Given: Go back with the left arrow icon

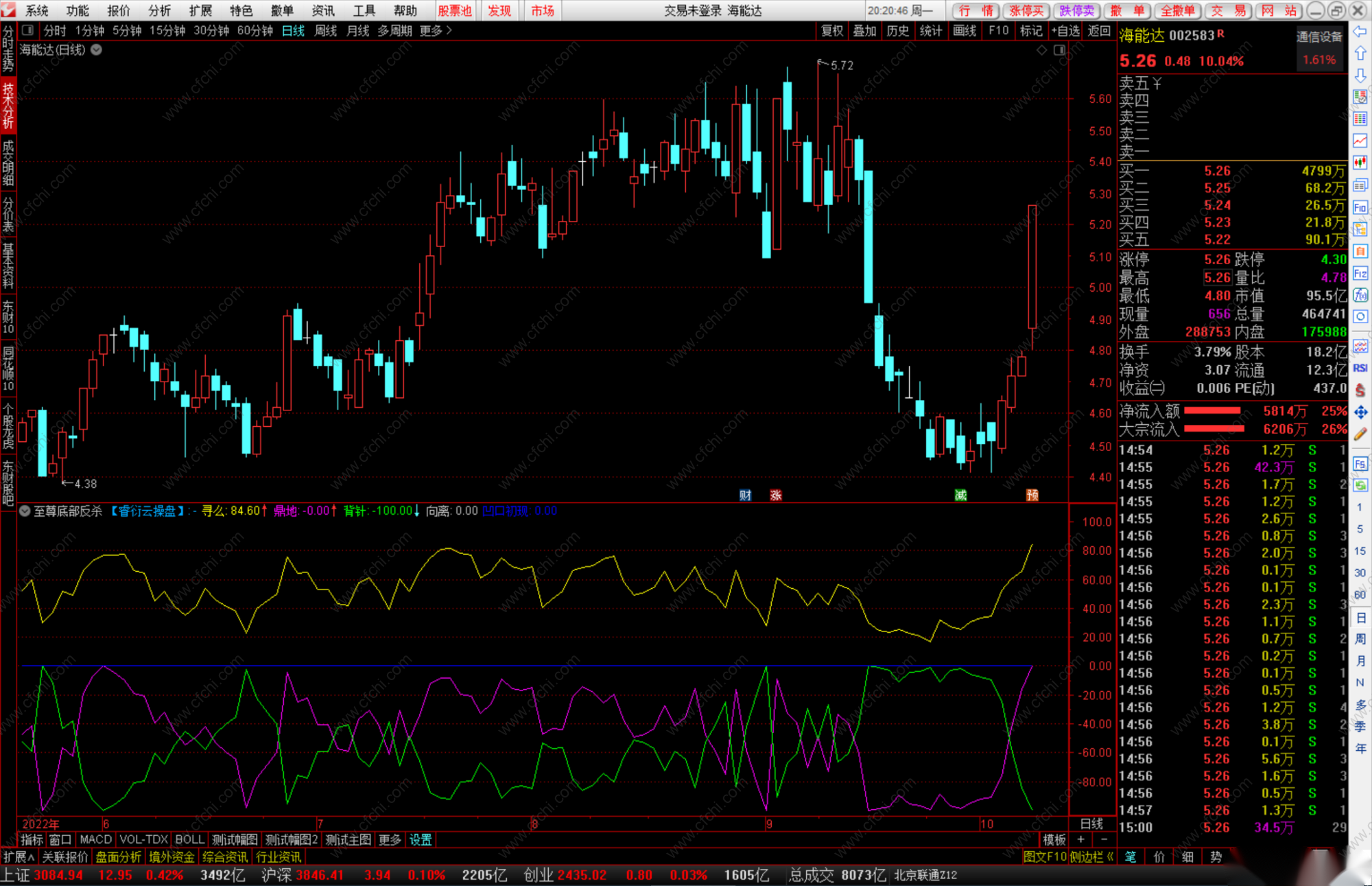Looking at the screenshot, I should [x=1360, y=32].
